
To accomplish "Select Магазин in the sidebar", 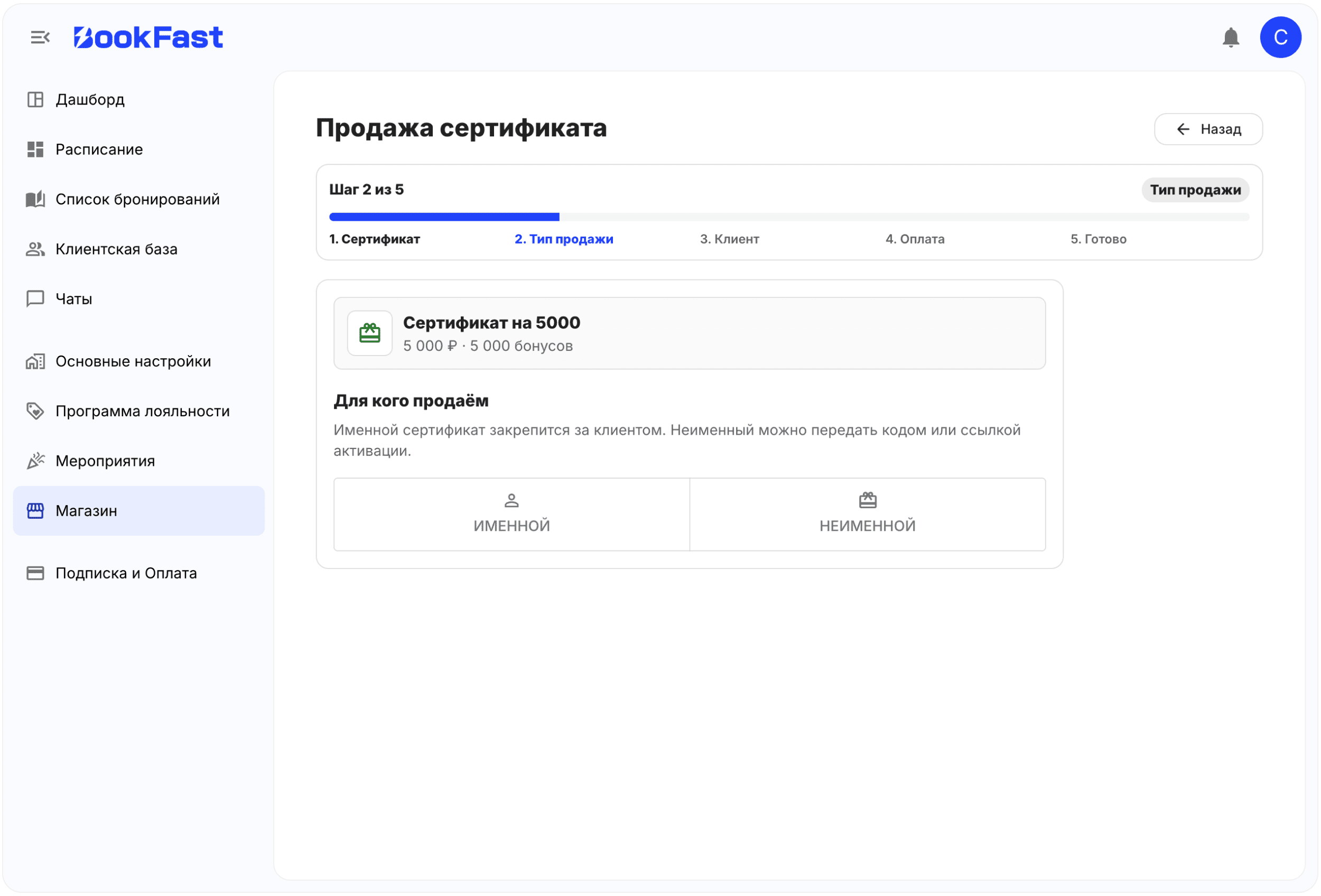I will pyautogui.click(x=138, y=511).
